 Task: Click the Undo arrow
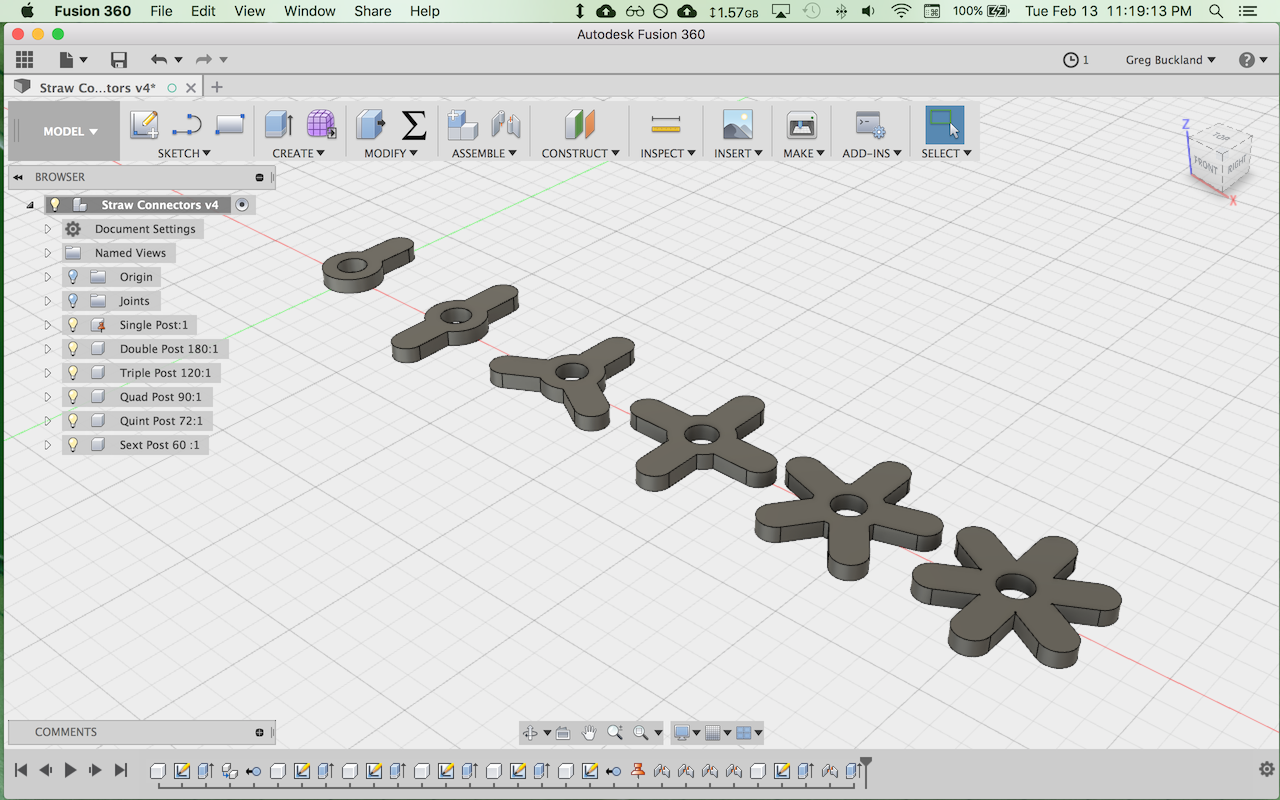159,60
